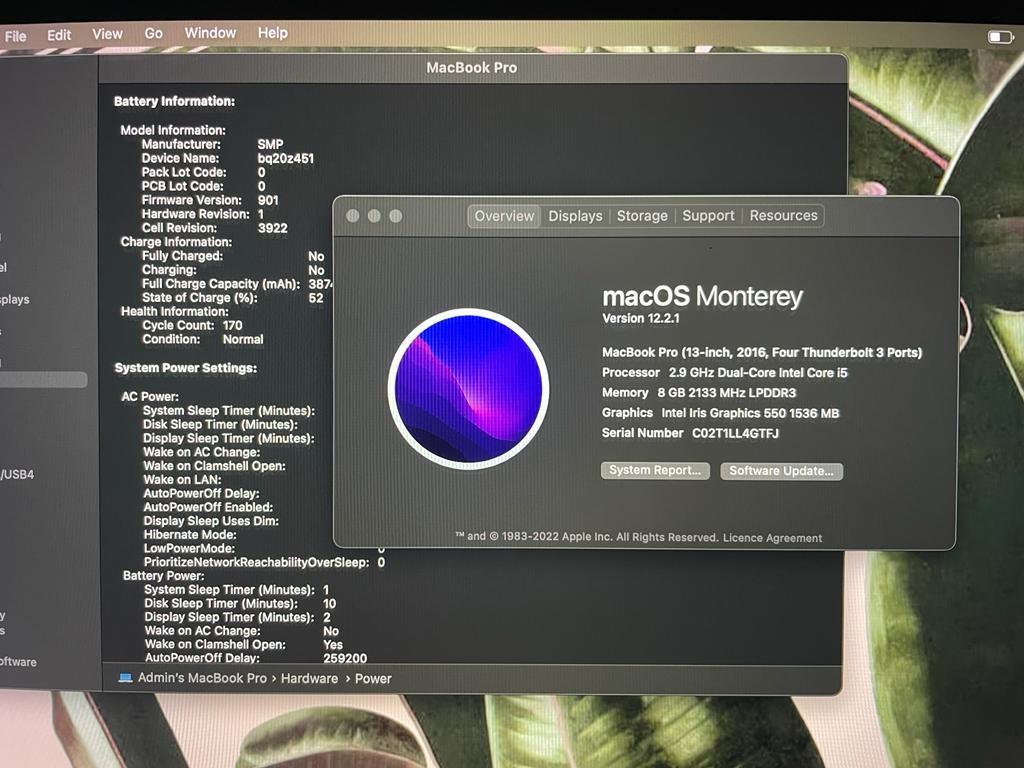Click Wake on Clamshell Open value Yes
The image size is (1024, 768).
332,645
